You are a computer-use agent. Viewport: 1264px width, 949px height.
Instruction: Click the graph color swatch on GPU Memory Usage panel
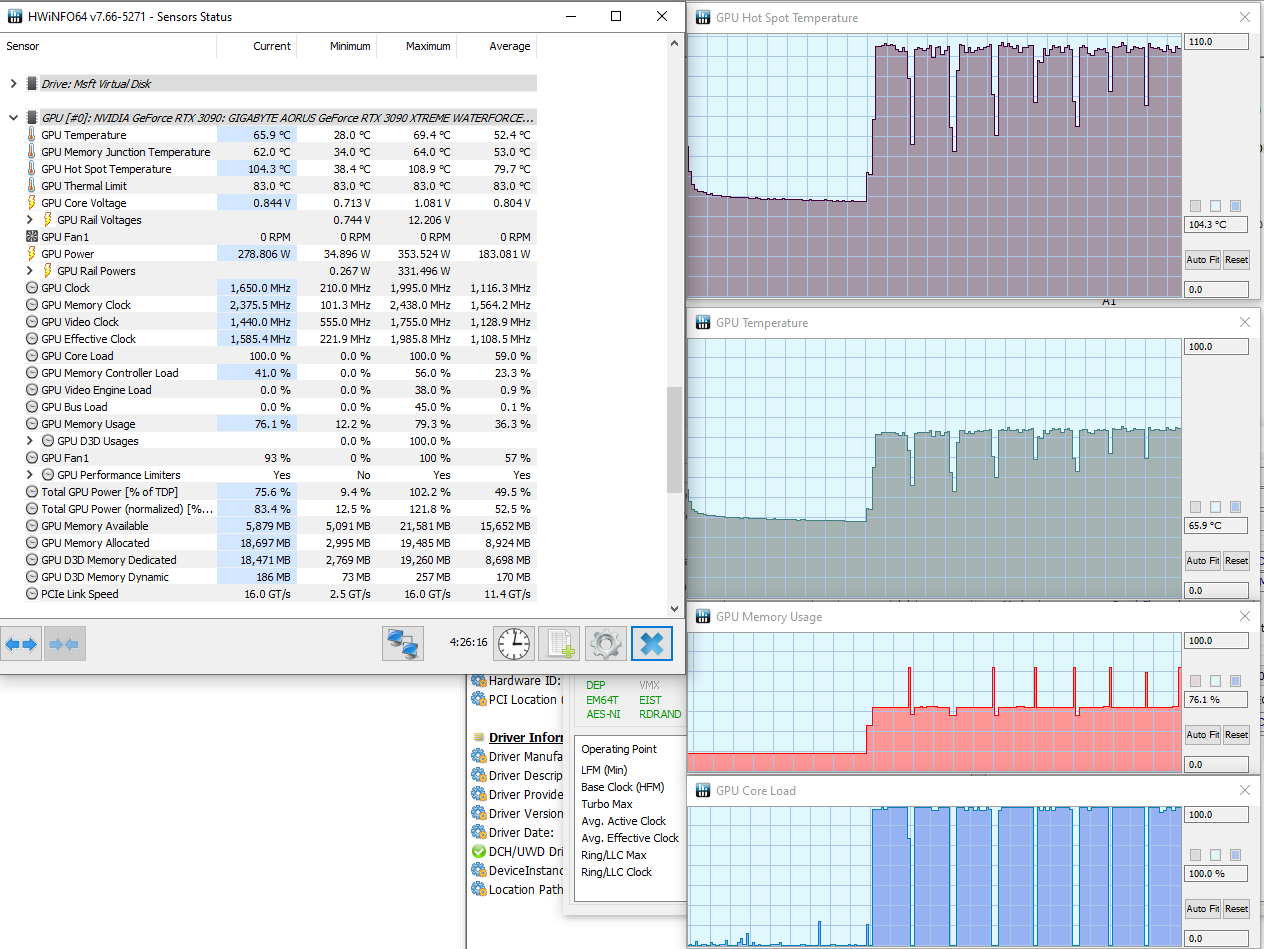[x=1195, y=681]
